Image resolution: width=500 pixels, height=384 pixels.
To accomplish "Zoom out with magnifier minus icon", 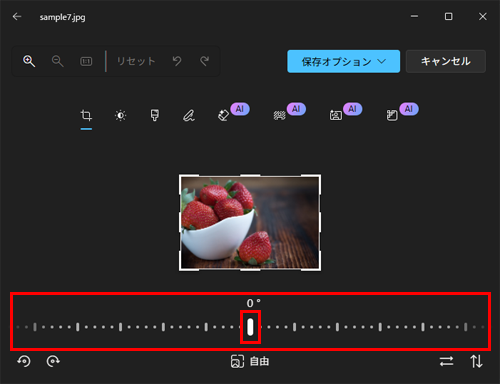I will pos(57,61).
